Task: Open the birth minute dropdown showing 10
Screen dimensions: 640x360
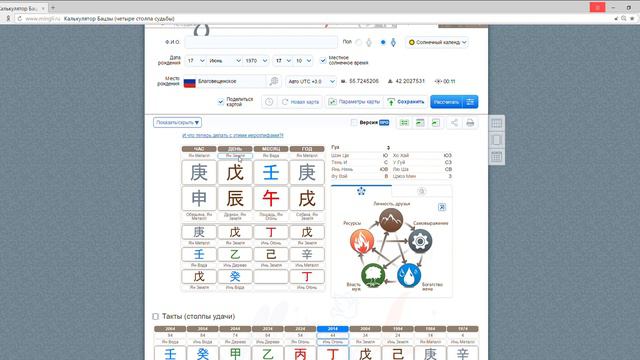Action: tap(303, 61)
